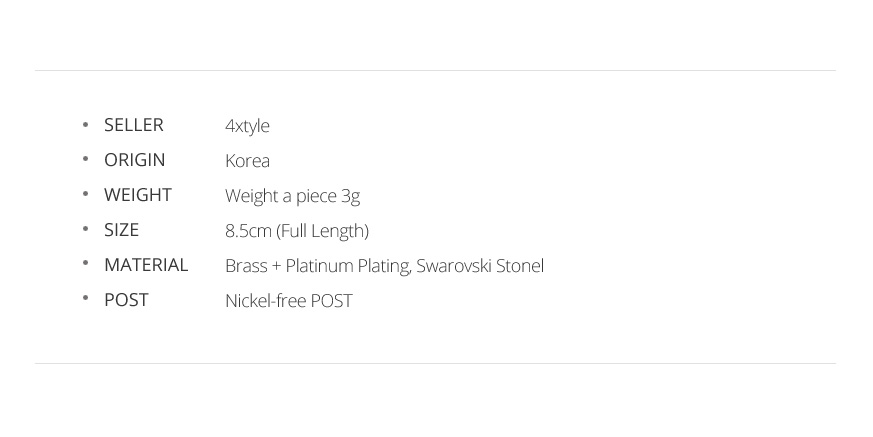The image size is (873, 437).
Task: Select the Nickel-free POST text
Action: tap(289, 301)
